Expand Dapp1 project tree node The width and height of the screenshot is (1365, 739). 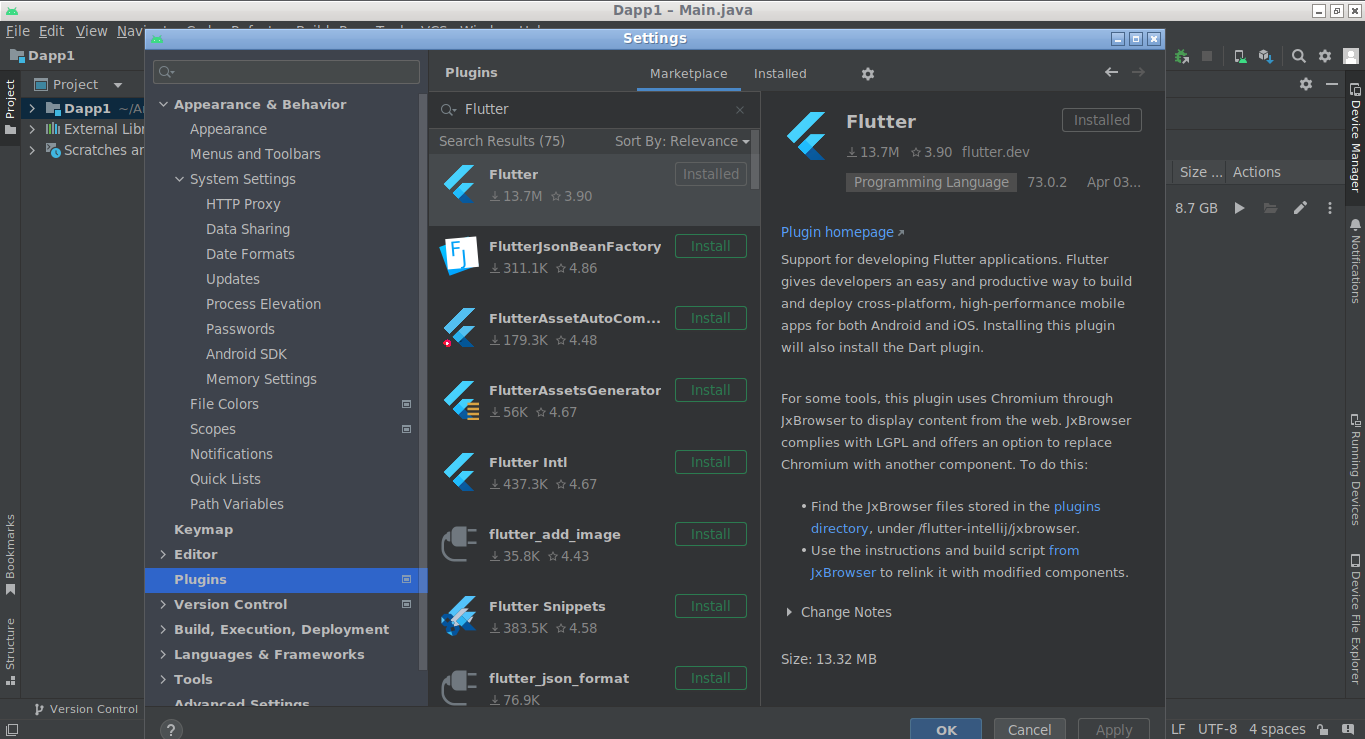32,108
